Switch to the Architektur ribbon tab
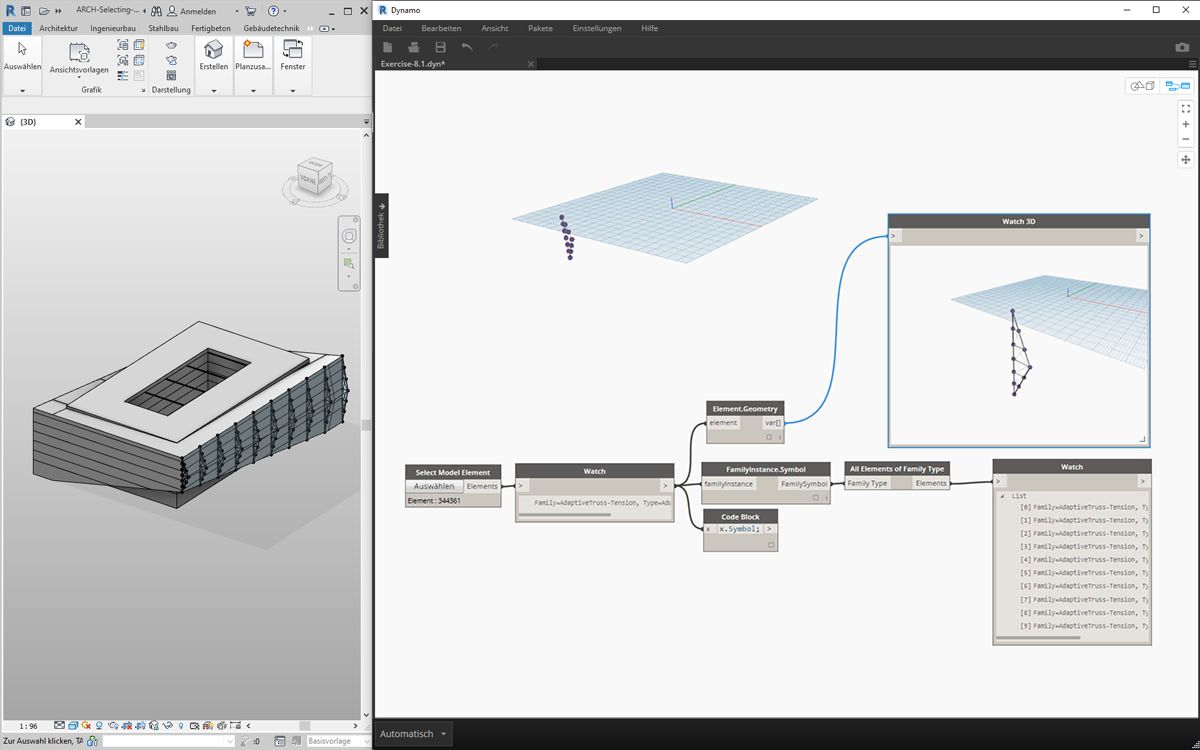 coord(58,28)
